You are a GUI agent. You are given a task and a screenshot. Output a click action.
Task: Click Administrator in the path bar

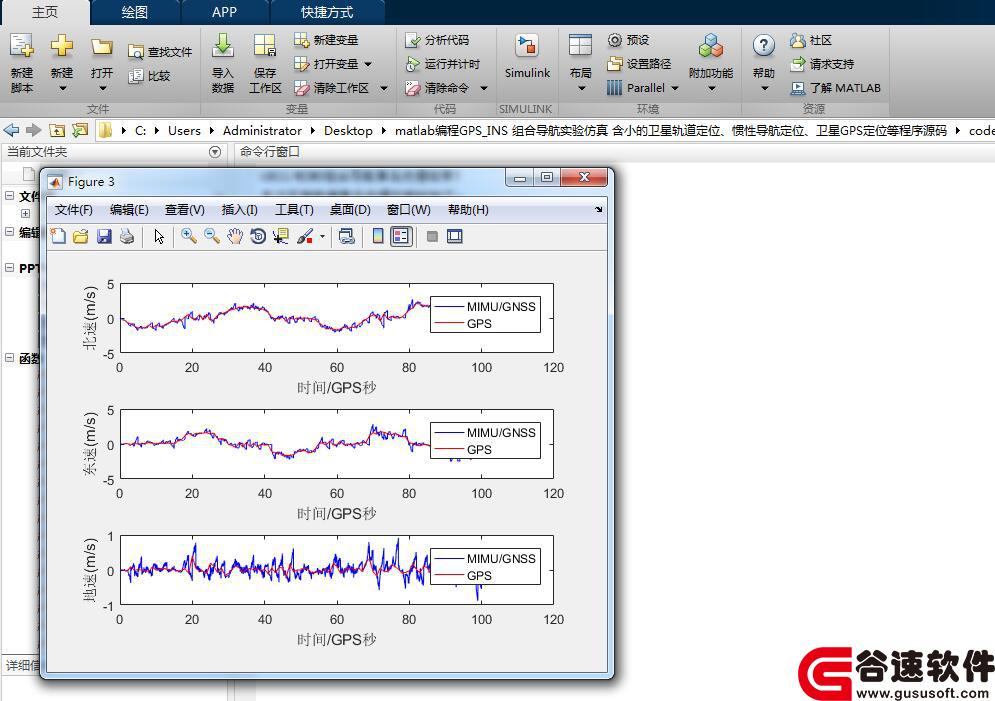(x=262, y=131)
